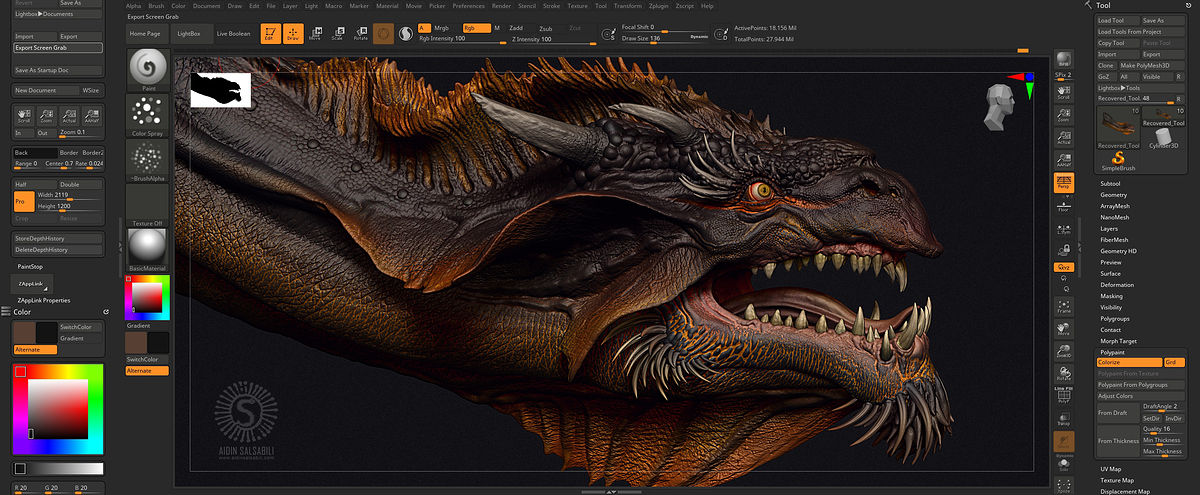
Task: Expand the Texture Map subpalette
Action: tap(1117, 480)
